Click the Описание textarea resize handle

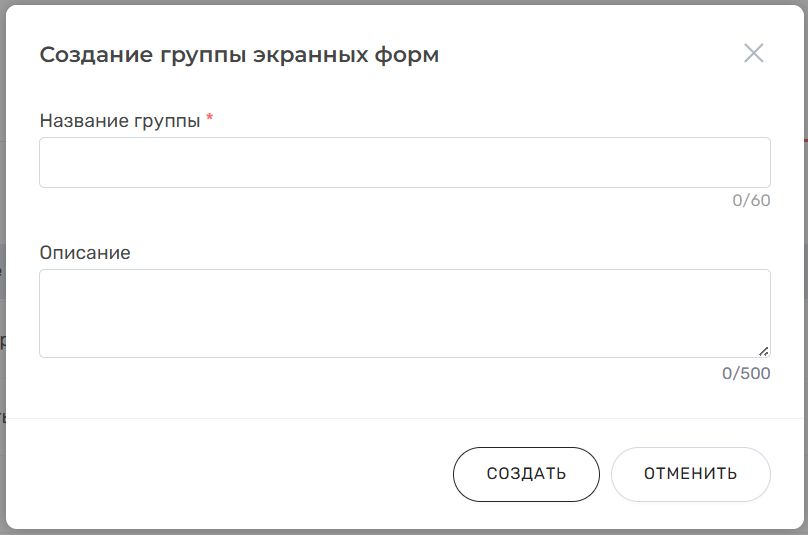764,351
